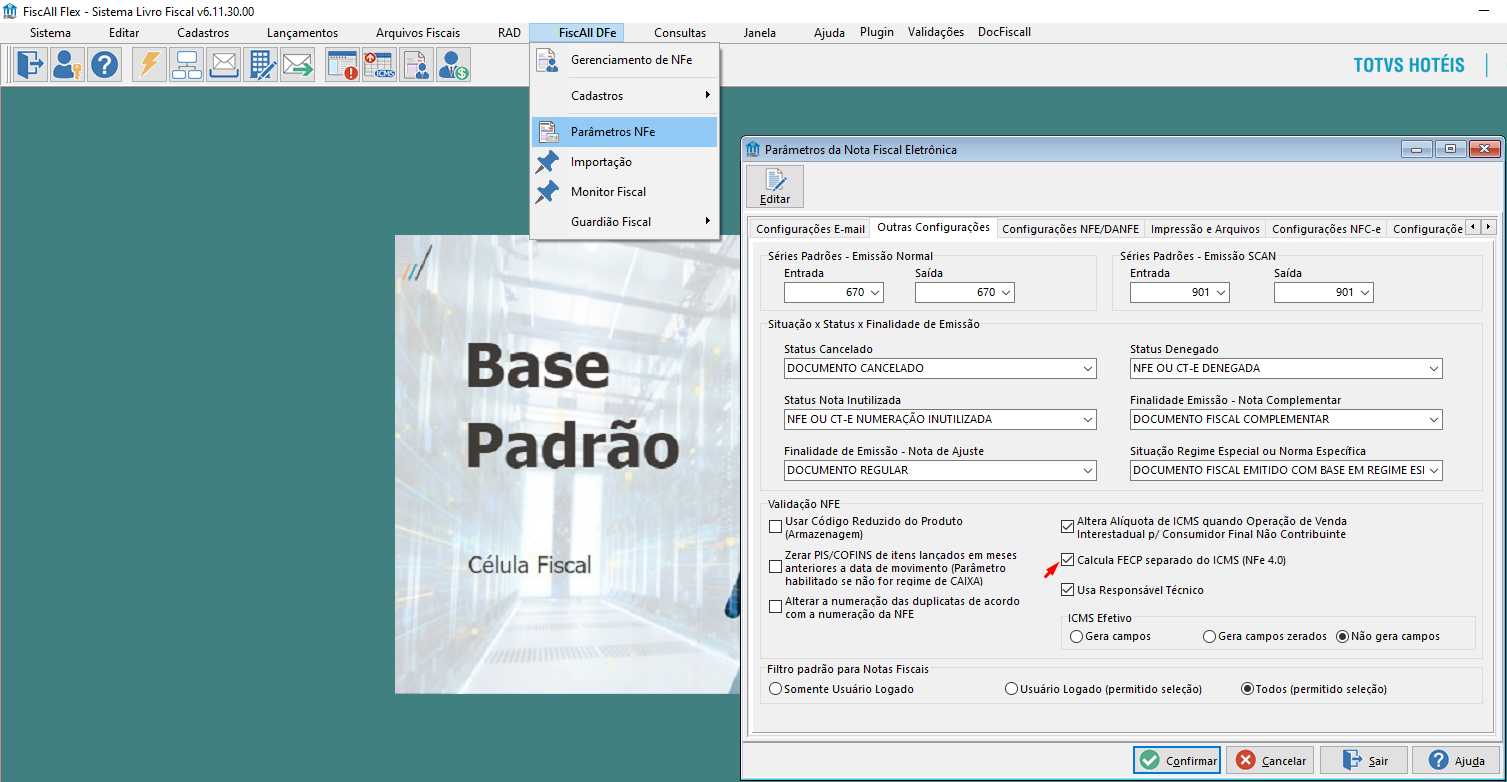Click the lightning bolt toolbar icon

click(150, 65)
